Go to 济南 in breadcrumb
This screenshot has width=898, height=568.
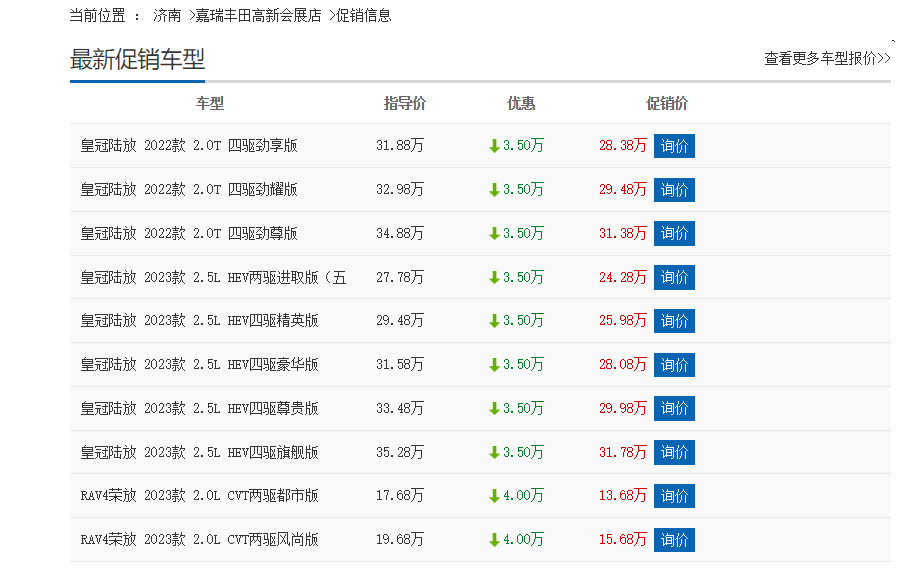point(168,16)
